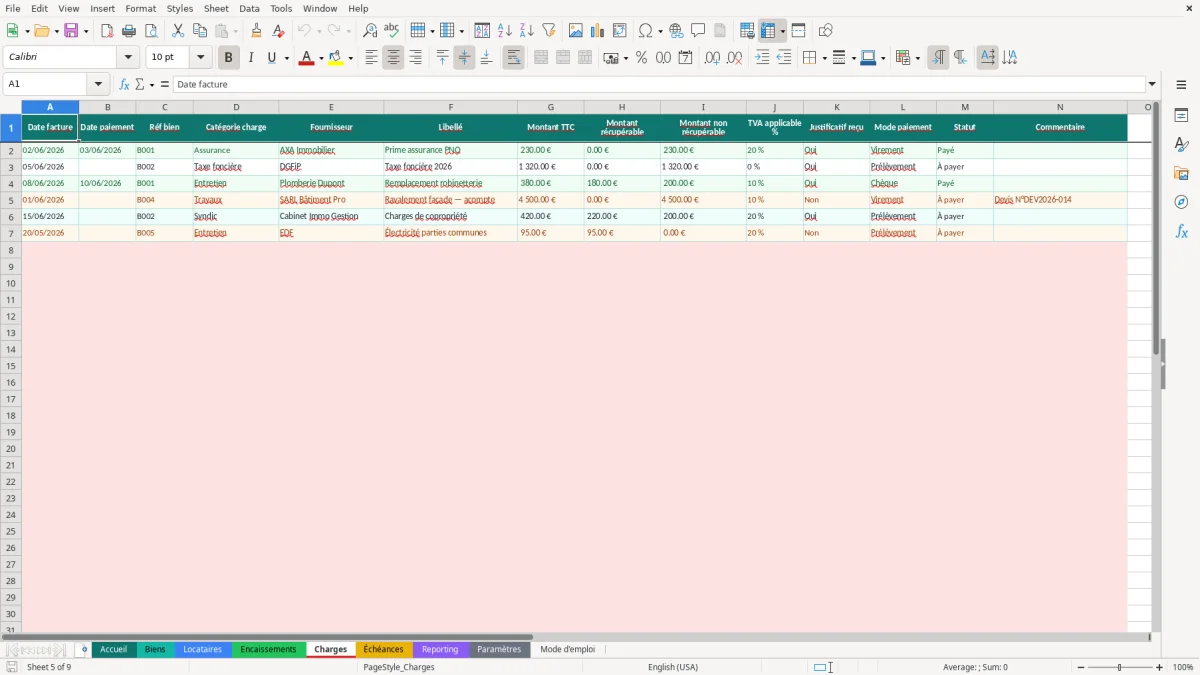
Task: Expand the formula bar arrow
Action: [x=1152, y=85]
